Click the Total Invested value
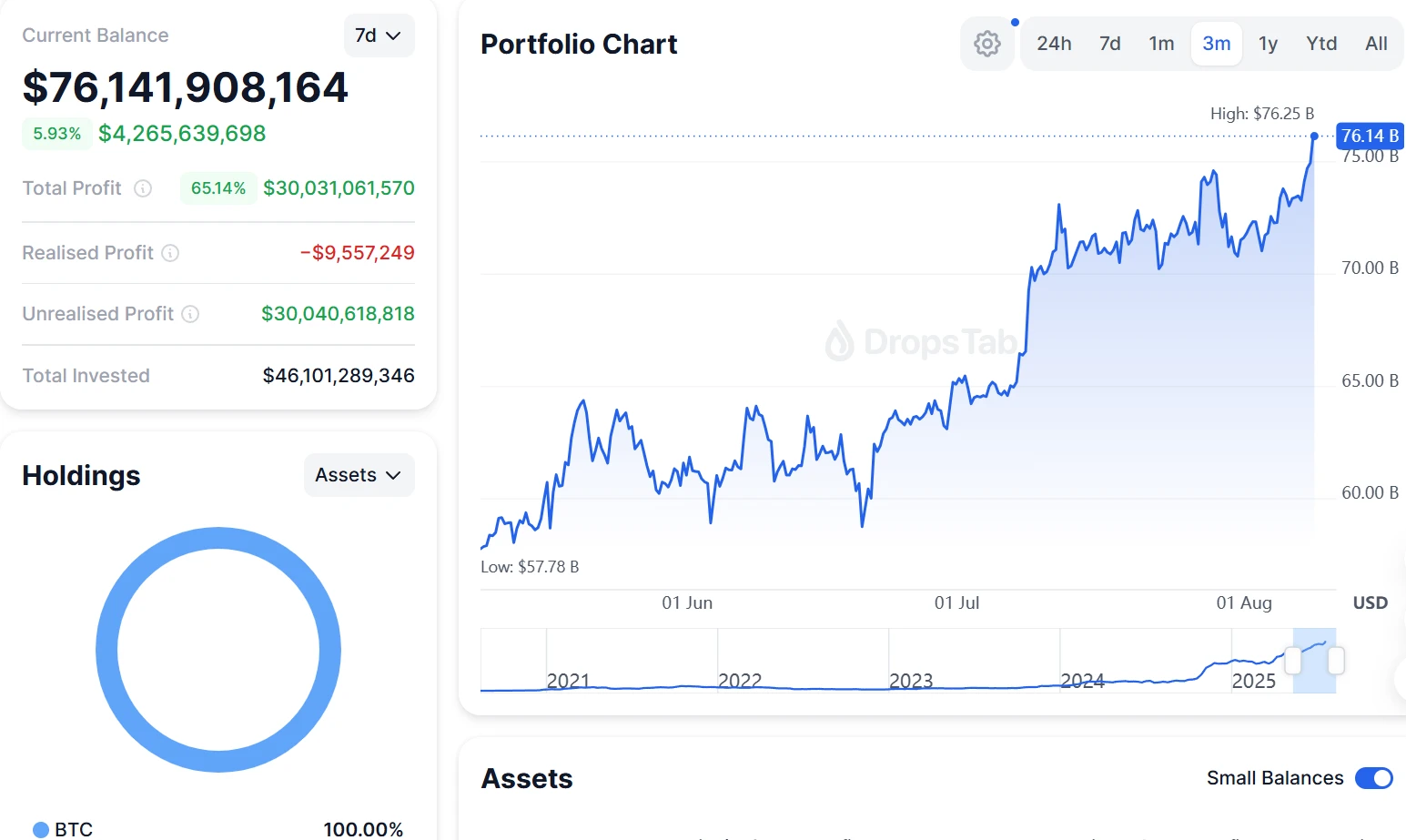This screenshot has width=1406, height=840. 338,375
